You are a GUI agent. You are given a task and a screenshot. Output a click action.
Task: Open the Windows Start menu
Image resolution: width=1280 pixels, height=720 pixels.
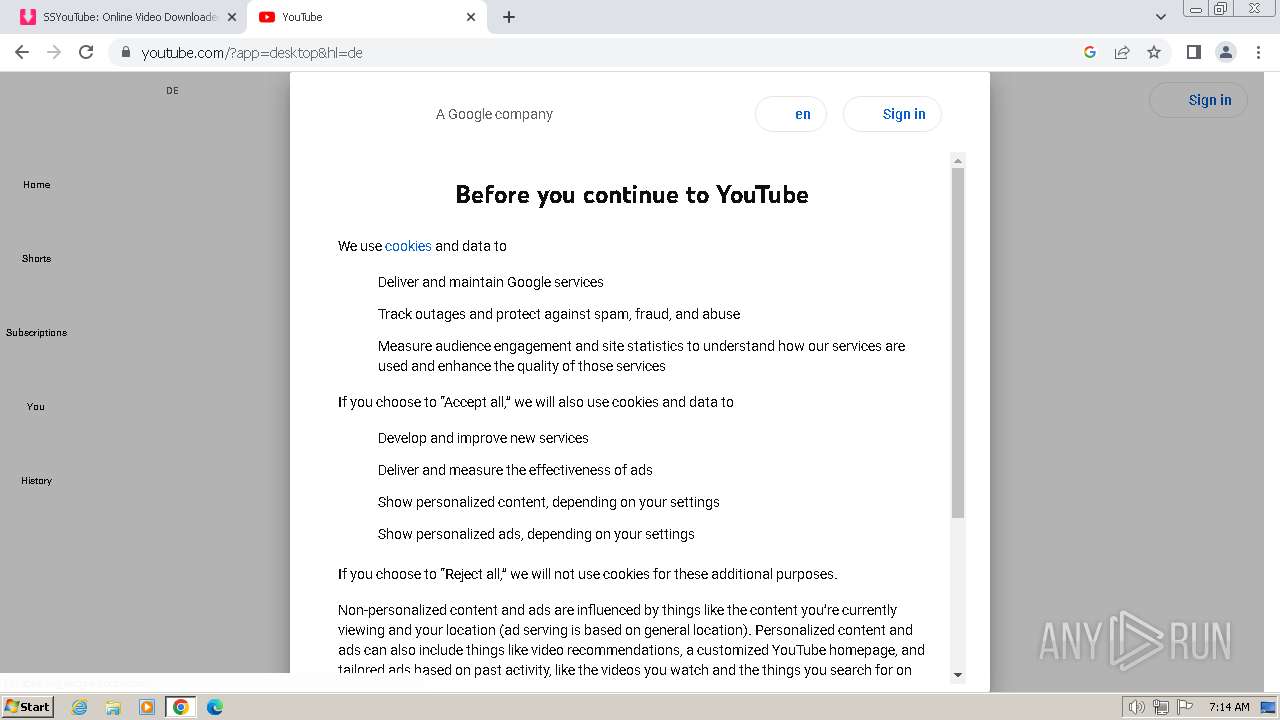click(x=28, y=707)
